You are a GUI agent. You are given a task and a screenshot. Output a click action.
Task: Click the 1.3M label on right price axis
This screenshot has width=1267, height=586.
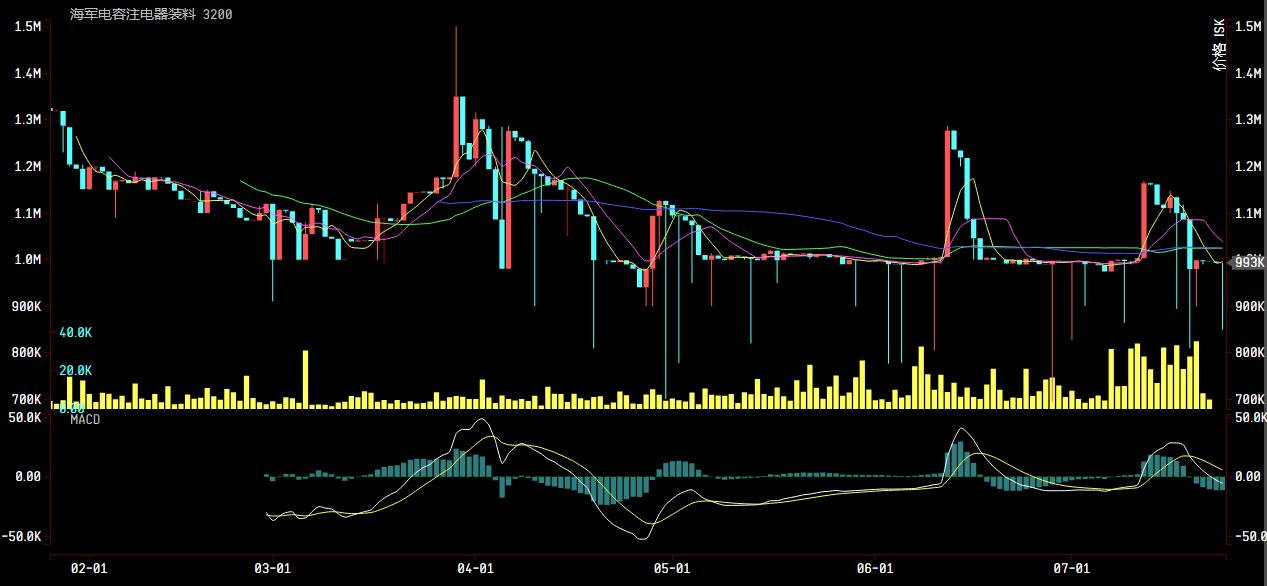(1248, 120)
